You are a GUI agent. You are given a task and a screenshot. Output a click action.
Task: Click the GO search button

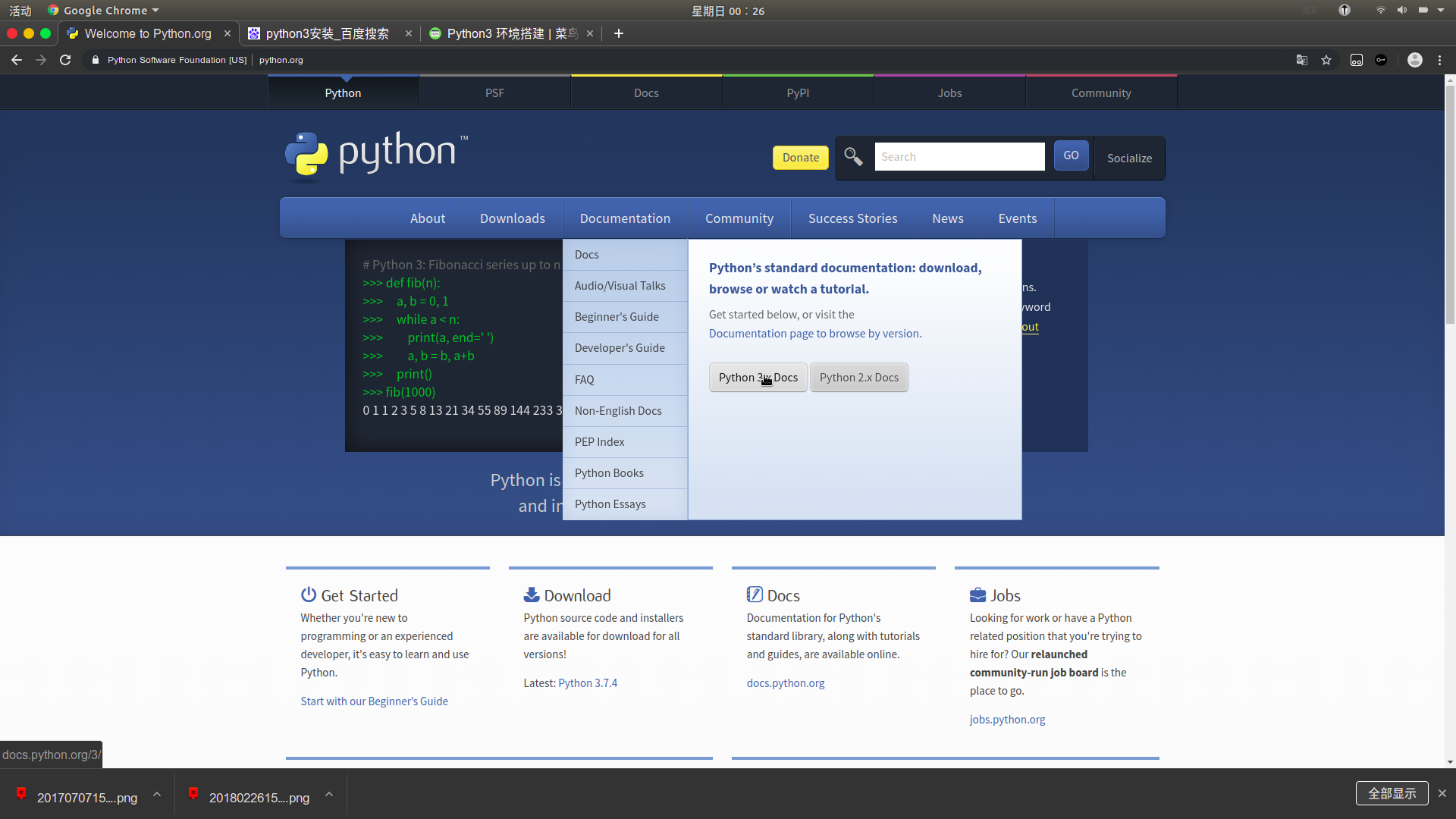(x=1071, y=155)
